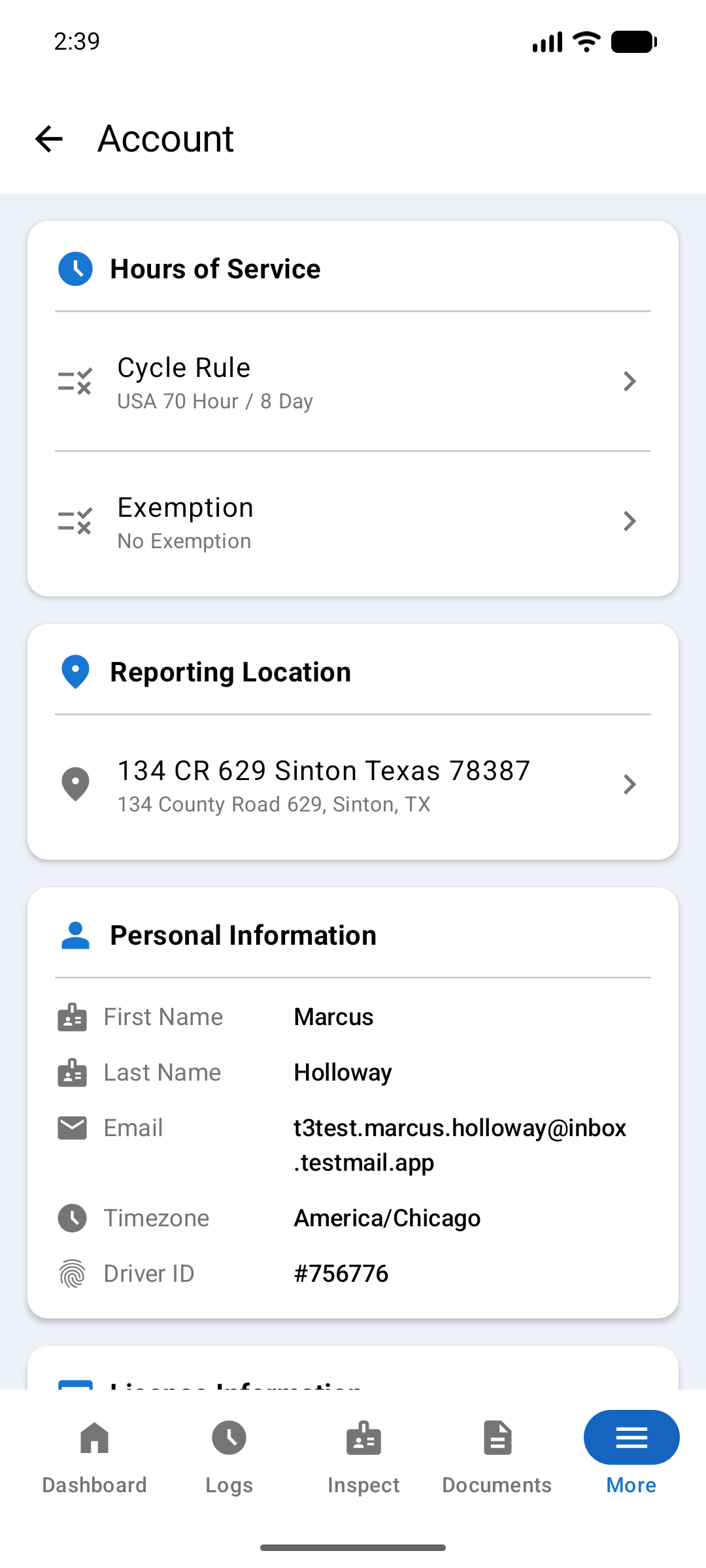Open the Cycle Rule chevron
The image size is (706, 1568).
click(630, 381)
